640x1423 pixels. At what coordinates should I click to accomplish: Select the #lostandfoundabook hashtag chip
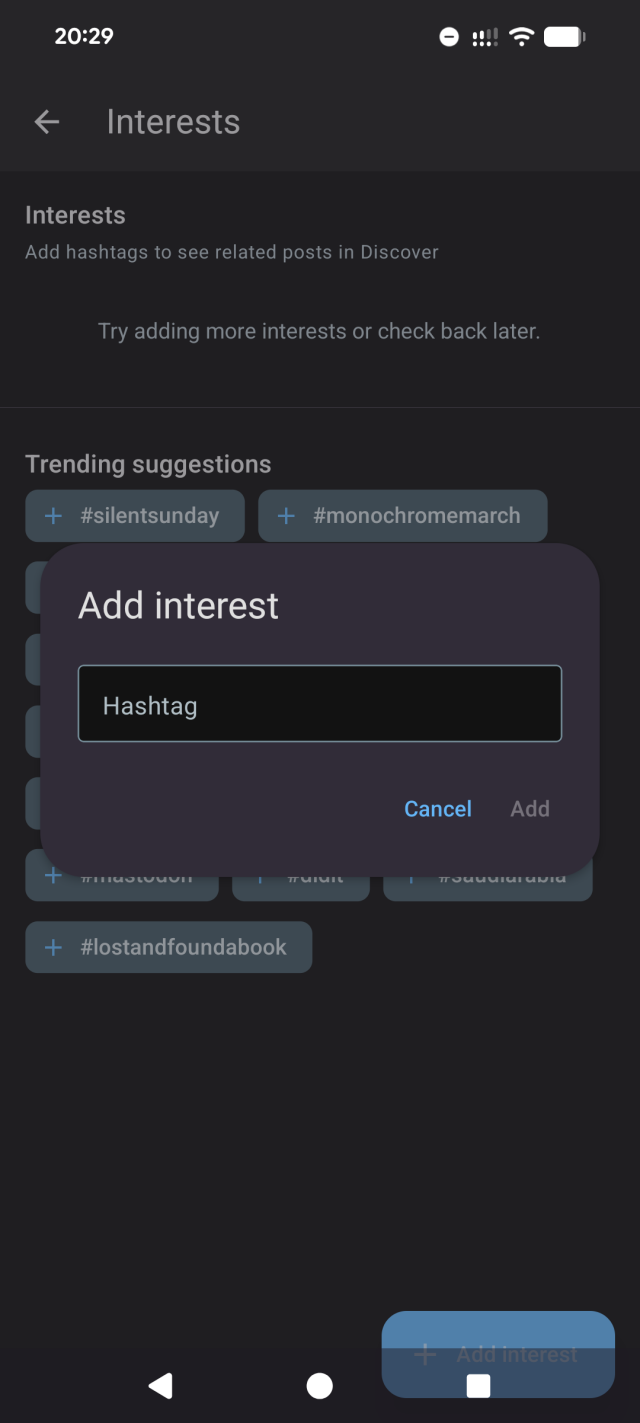pos(168,947)
